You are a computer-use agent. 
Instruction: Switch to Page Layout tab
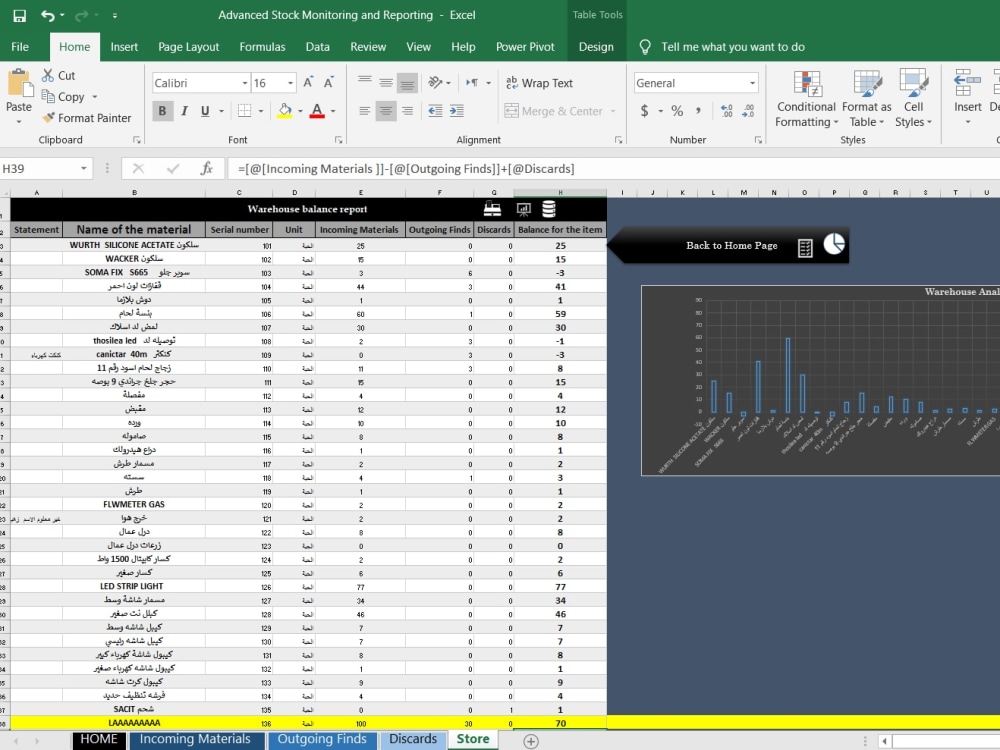click(x=189, y=47)
